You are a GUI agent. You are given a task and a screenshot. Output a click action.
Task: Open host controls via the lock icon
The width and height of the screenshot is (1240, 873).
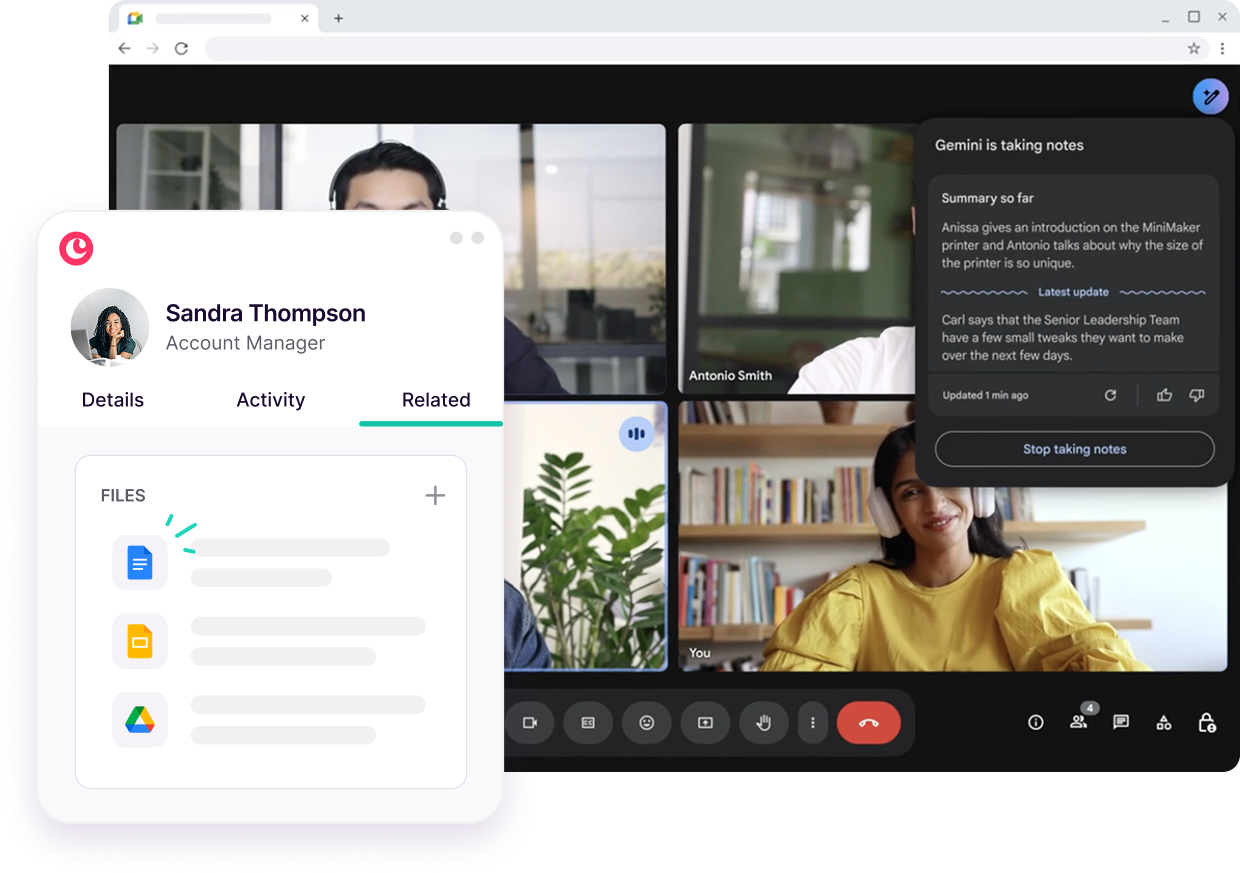click(1206, 722)
